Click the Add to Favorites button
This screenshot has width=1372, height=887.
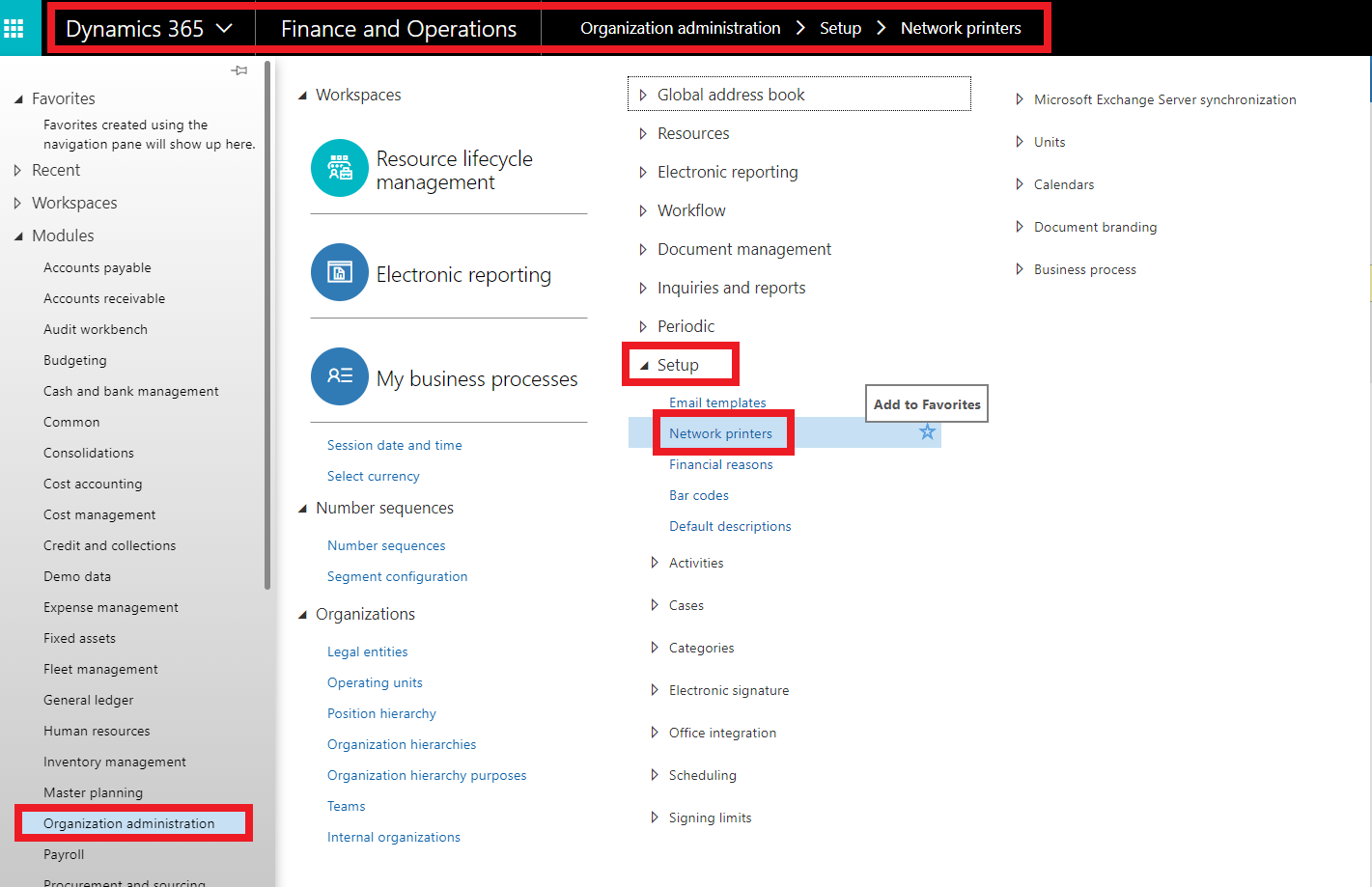tap(926, 402)
